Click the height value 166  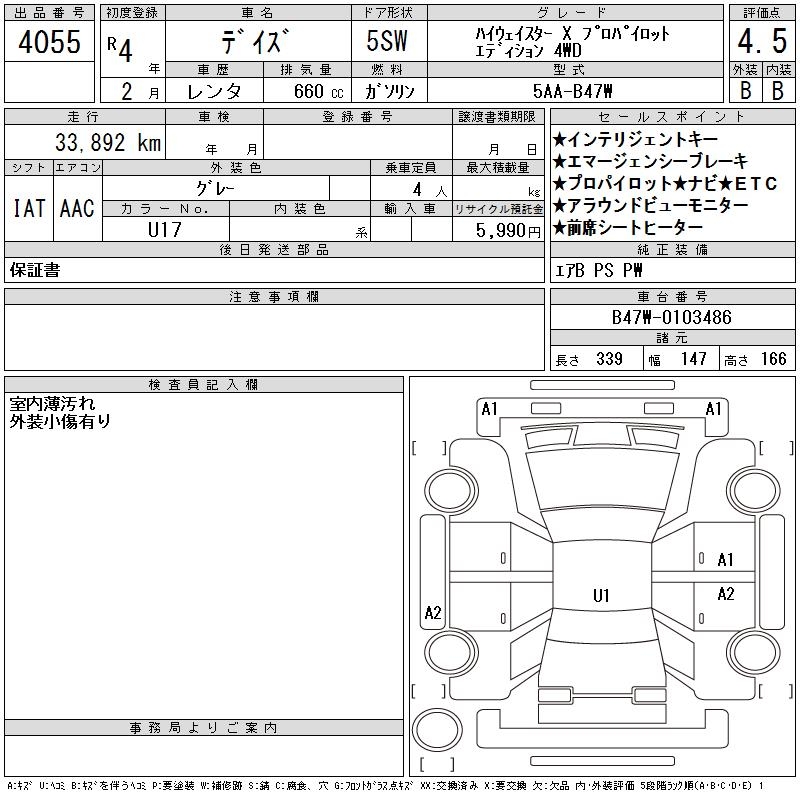tap(773, 359)
